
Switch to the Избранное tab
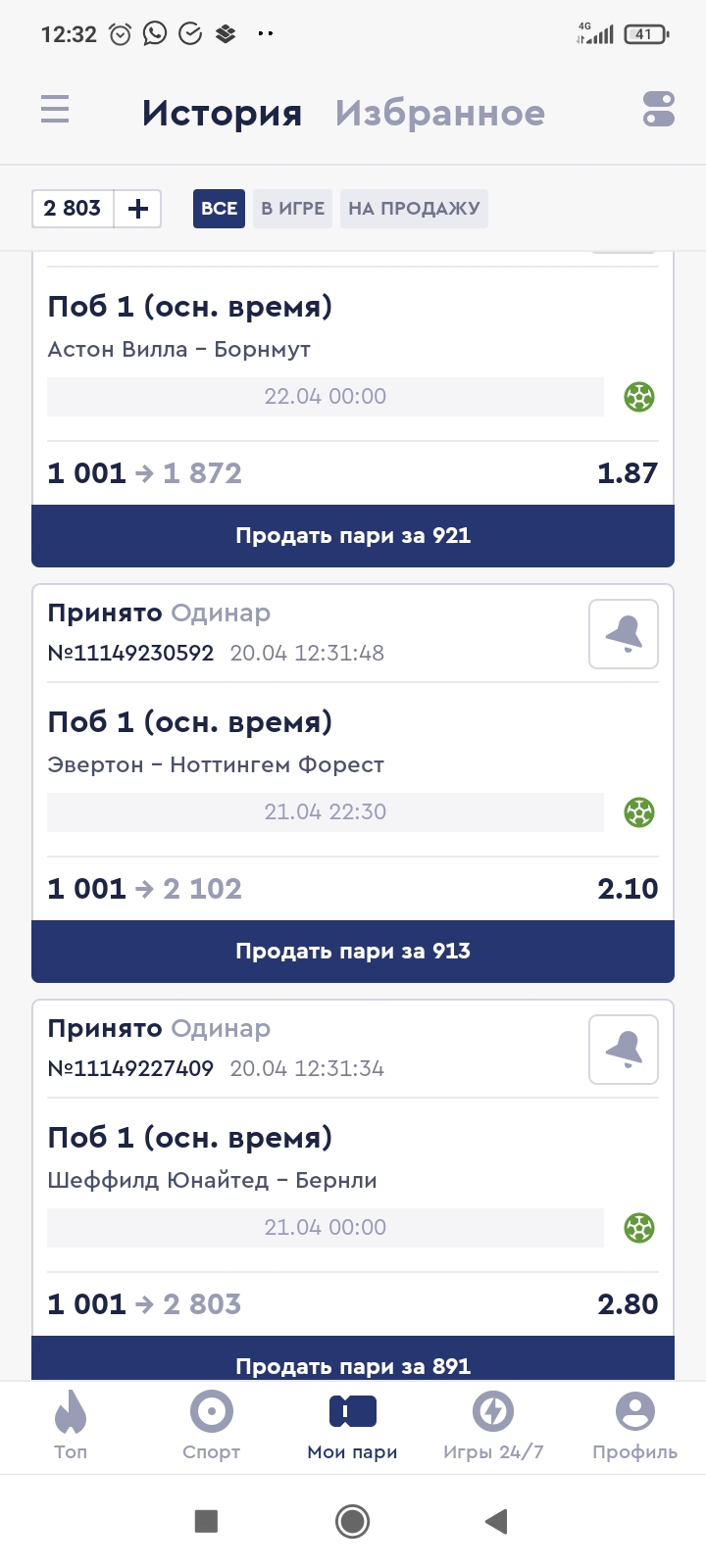pos(439,114)
